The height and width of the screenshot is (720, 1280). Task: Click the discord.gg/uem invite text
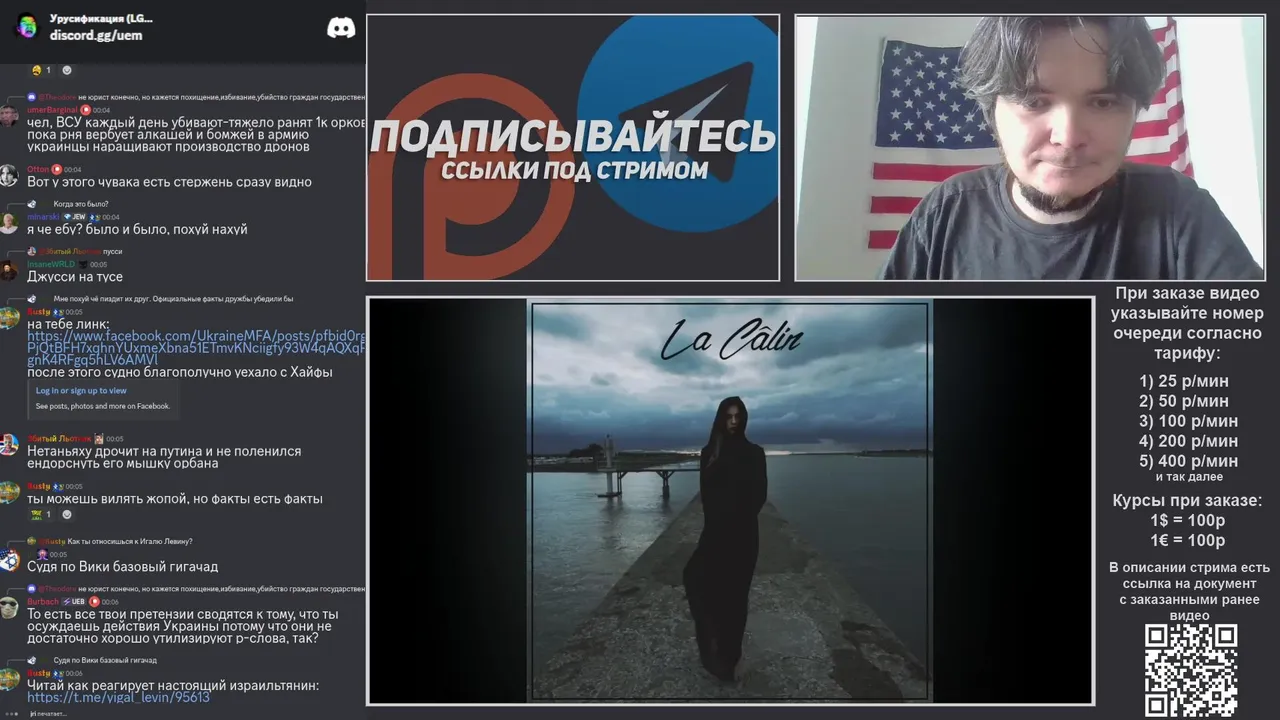tap(96, 35)
